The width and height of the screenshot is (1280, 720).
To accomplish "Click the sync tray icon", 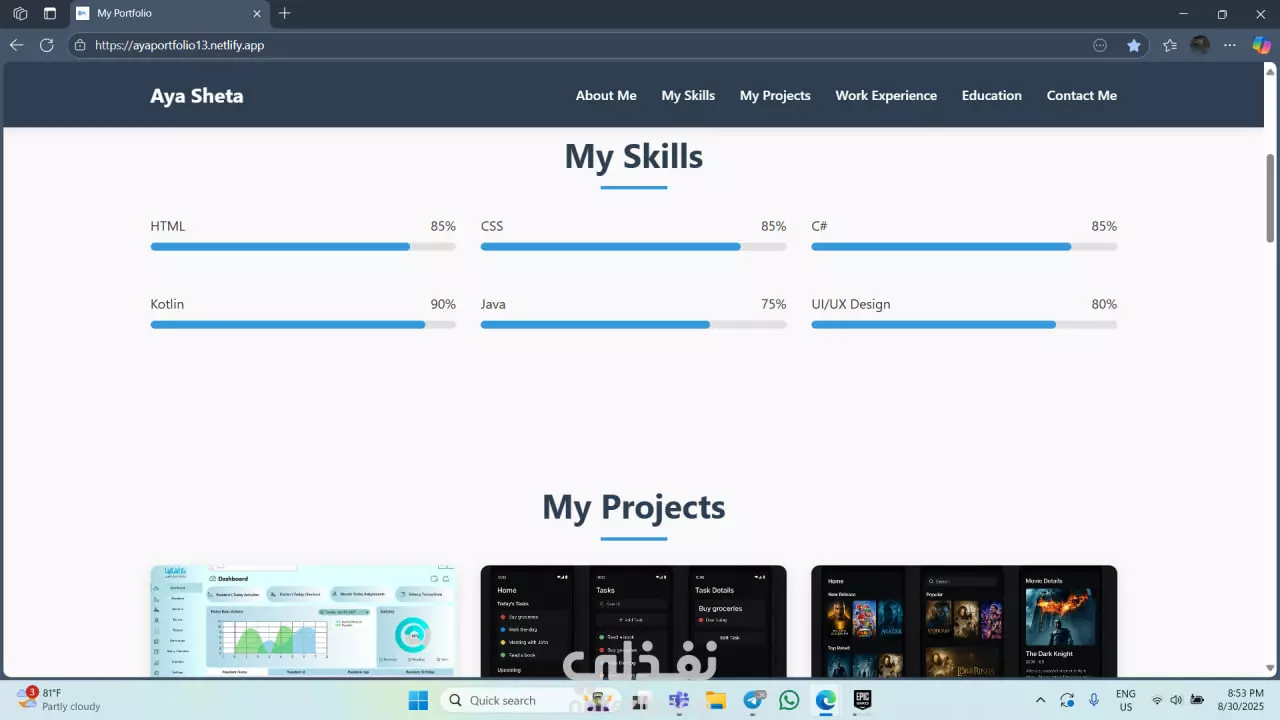I will pyautogui.click(x=1068, y=700).
